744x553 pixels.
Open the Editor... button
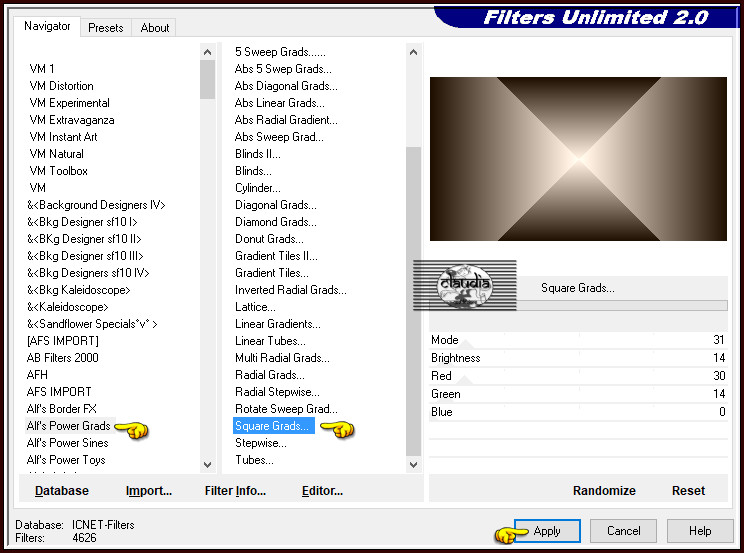click(322, 491)
